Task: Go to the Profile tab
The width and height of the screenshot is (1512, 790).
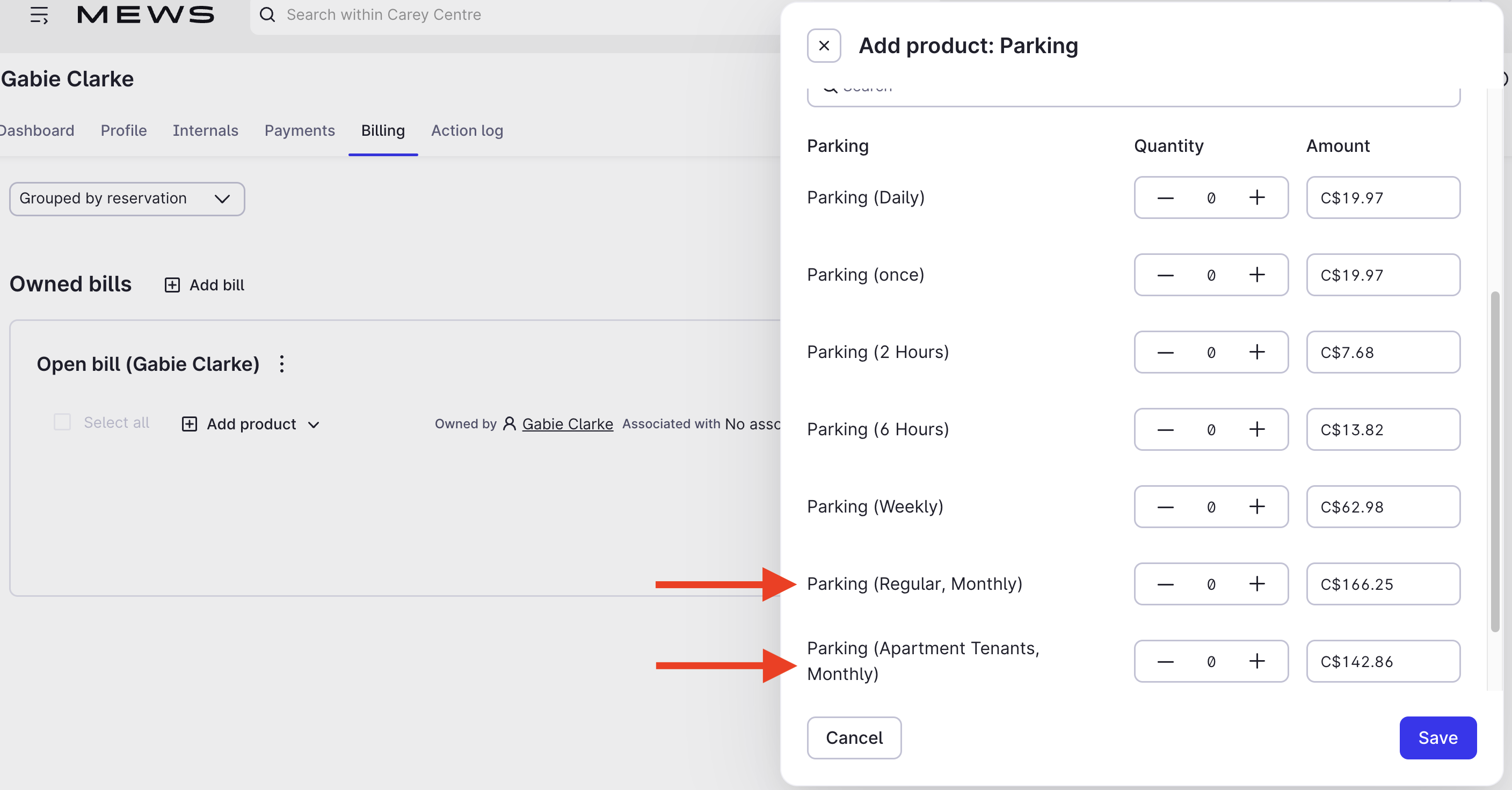Action: 123,130
